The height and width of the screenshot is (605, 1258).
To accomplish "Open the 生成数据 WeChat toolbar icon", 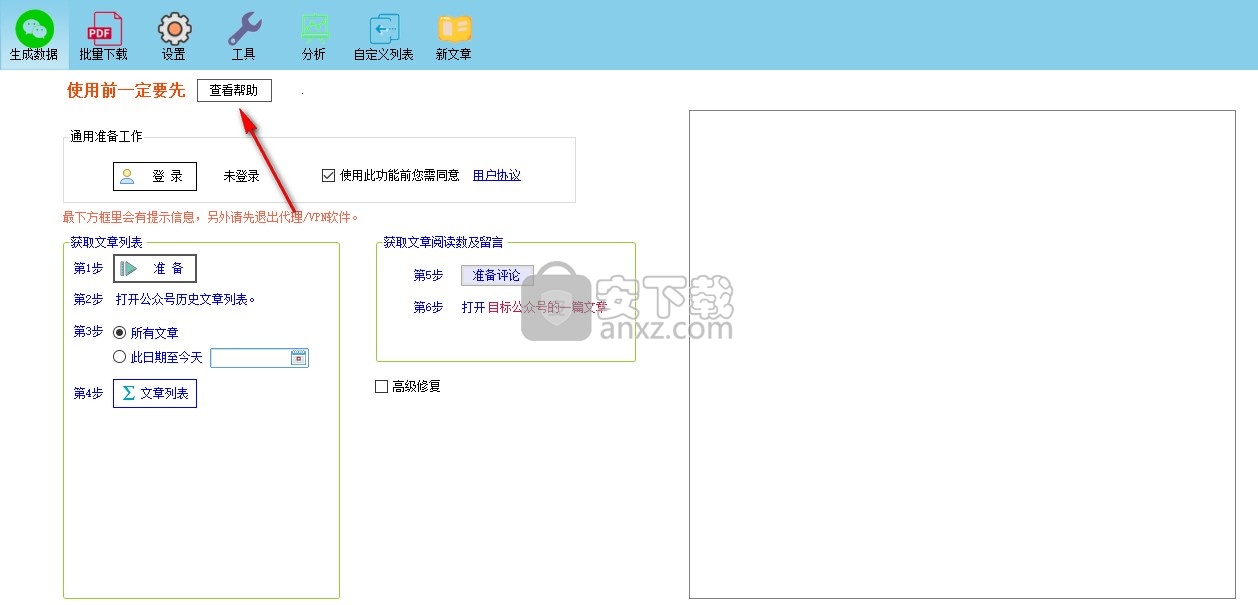I will pos(34,36).
